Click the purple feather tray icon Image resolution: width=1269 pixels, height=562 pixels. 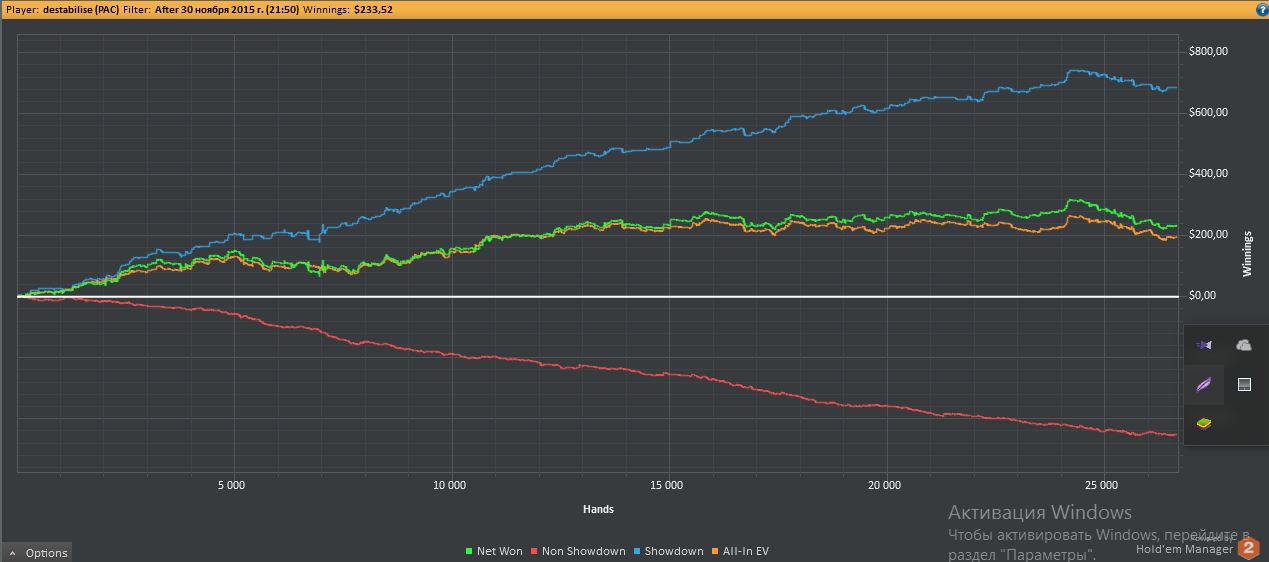[x=1204, y=384]
